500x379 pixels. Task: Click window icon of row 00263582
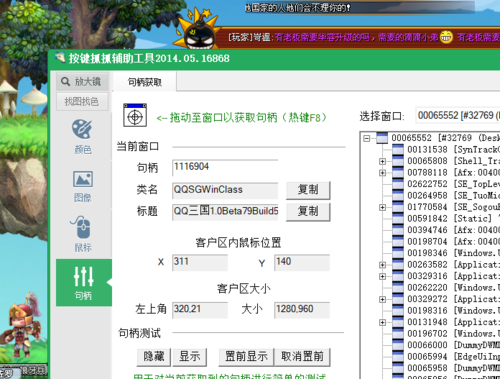tap(398, 265)
